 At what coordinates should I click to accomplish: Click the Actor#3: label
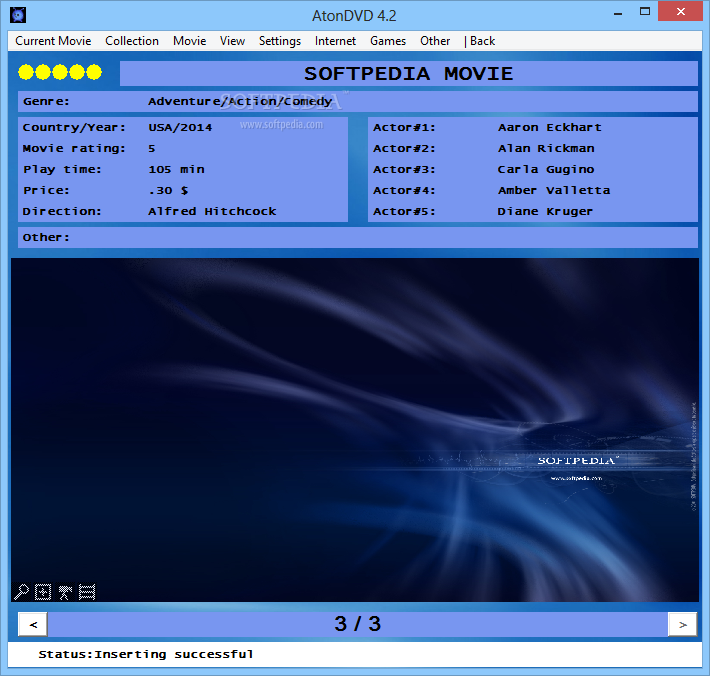404,169
